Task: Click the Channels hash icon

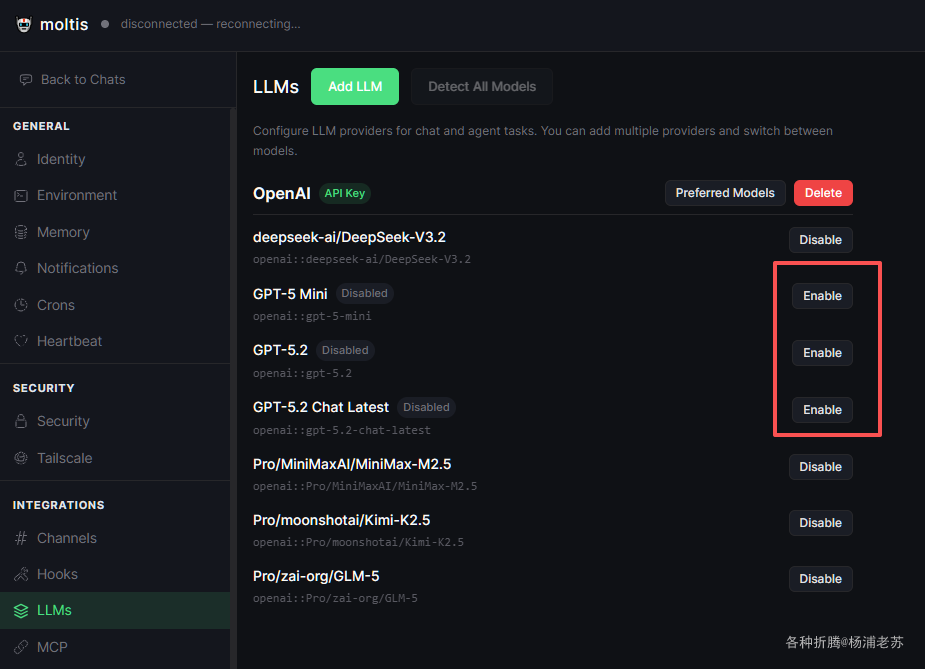Action: coord(21,538)
